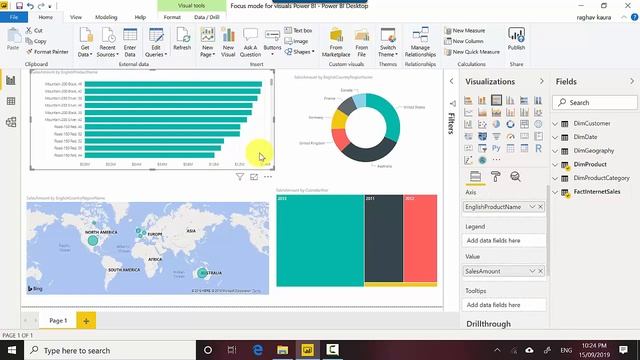Expand the DimProduct table

click(x=555, y=165)
